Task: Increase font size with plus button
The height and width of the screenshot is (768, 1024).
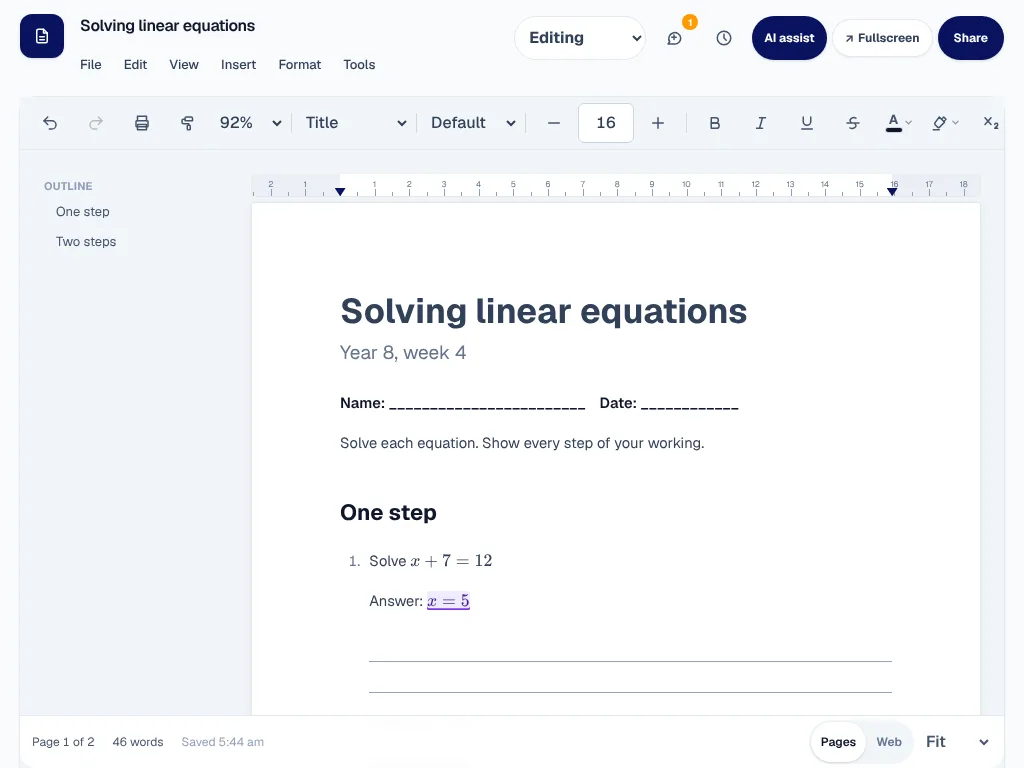Action: click(658, 123)
